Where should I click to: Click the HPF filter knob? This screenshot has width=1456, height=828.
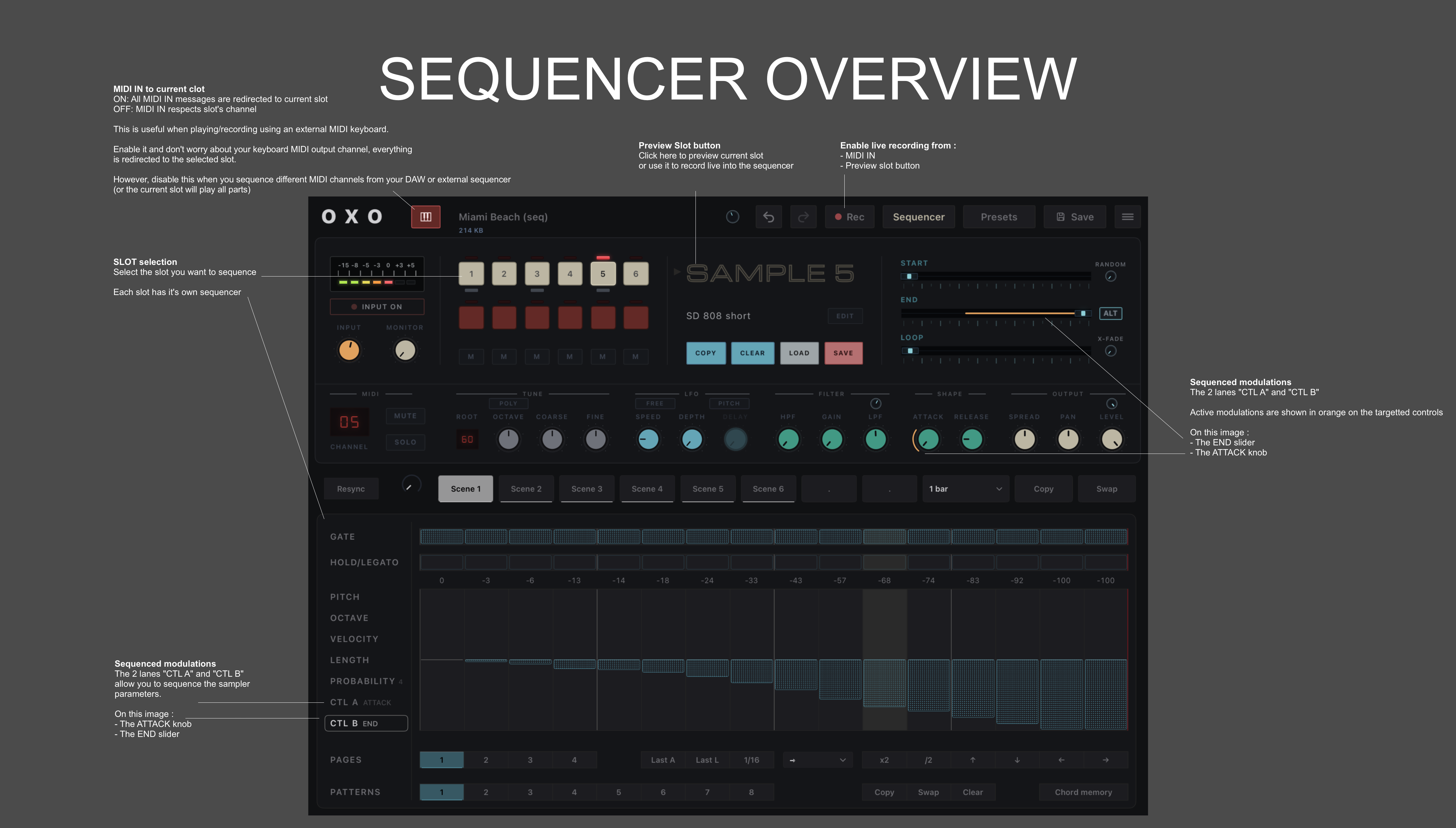tap(788, 439)
